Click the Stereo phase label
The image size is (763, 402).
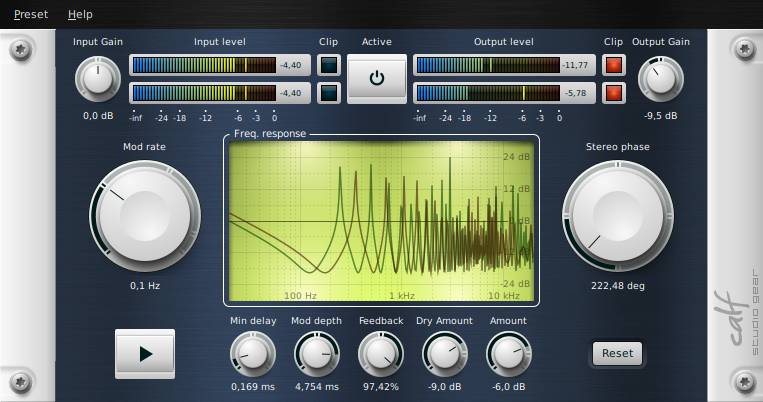click(618, 146)
